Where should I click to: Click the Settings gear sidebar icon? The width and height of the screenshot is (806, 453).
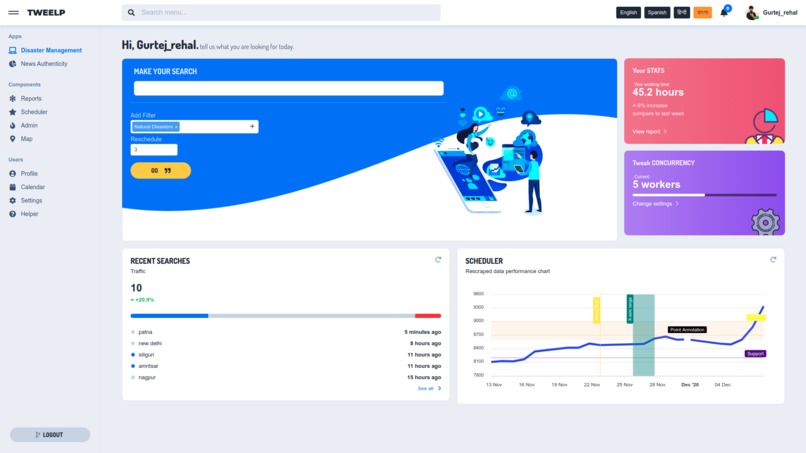tap(12, 201)
